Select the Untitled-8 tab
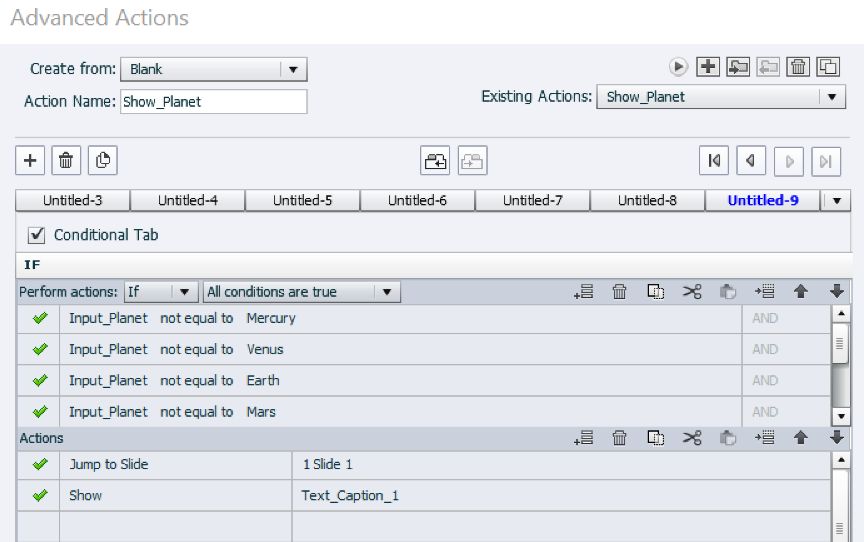 (x=647, y=200)
